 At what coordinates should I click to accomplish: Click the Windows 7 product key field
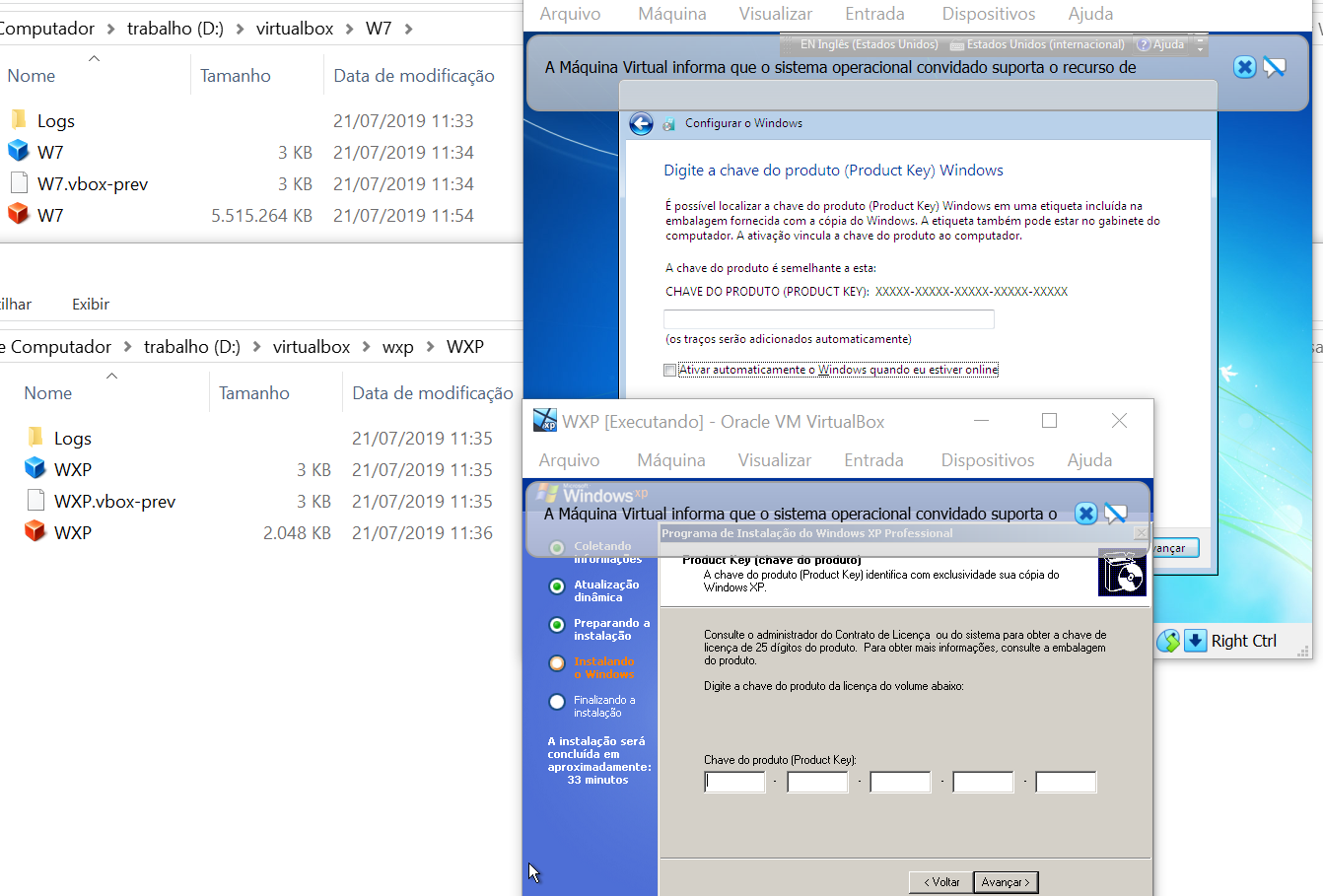[x=829, y=319]
